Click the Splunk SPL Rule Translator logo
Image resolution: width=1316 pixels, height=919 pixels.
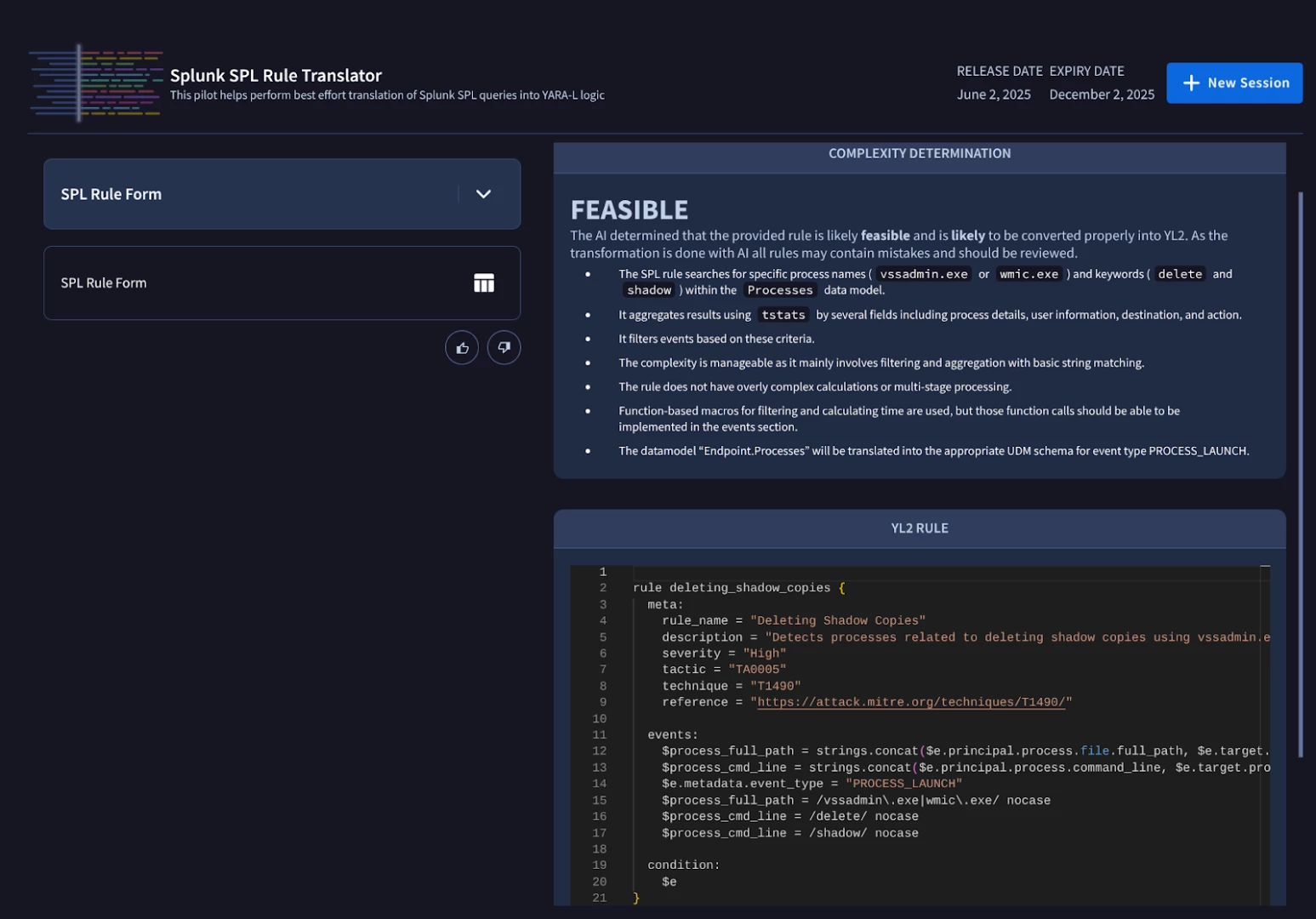[95, 83]
